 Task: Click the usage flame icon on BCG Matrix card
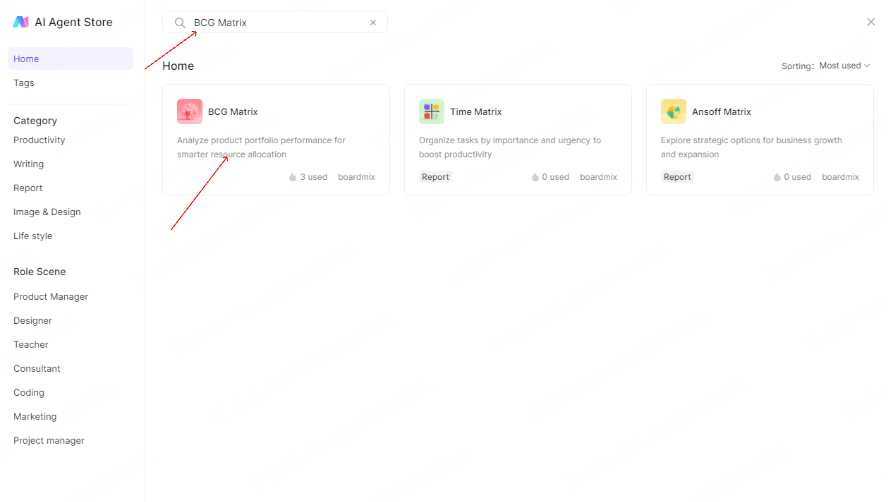point(293,177)
